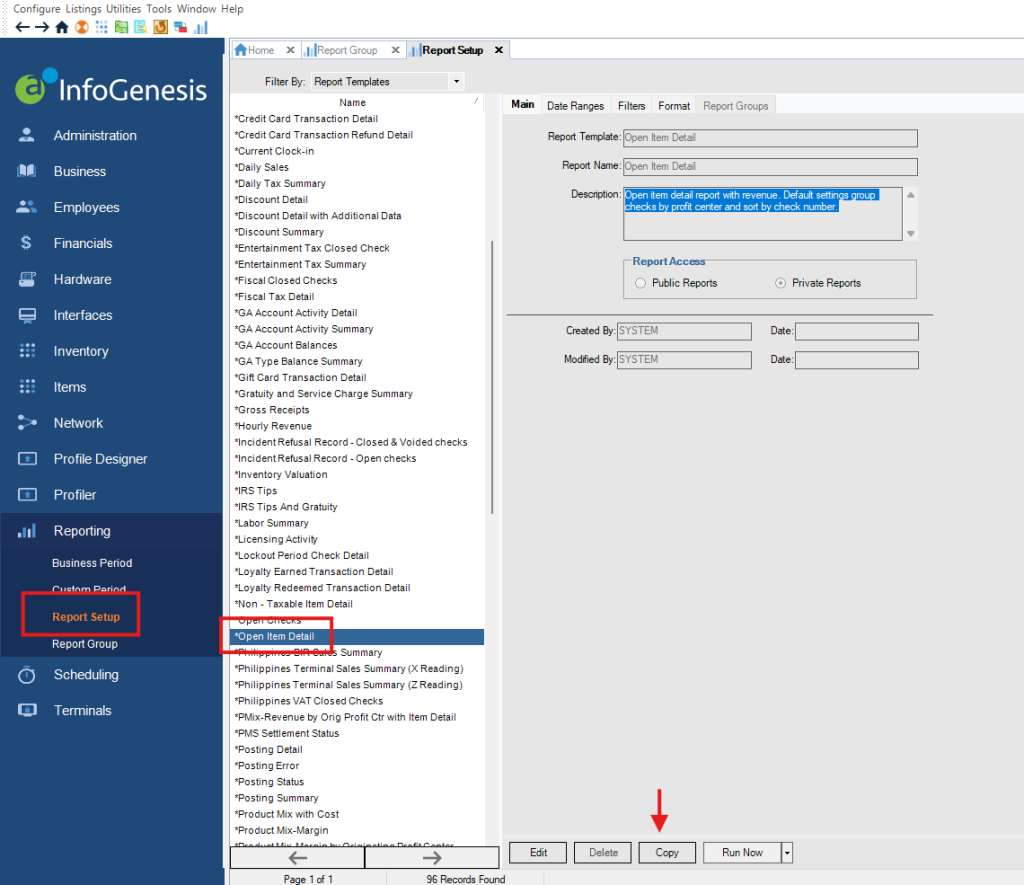Open Business via its book icon
This screenshot has width=1024, height=885.
[x=27, y=171]
